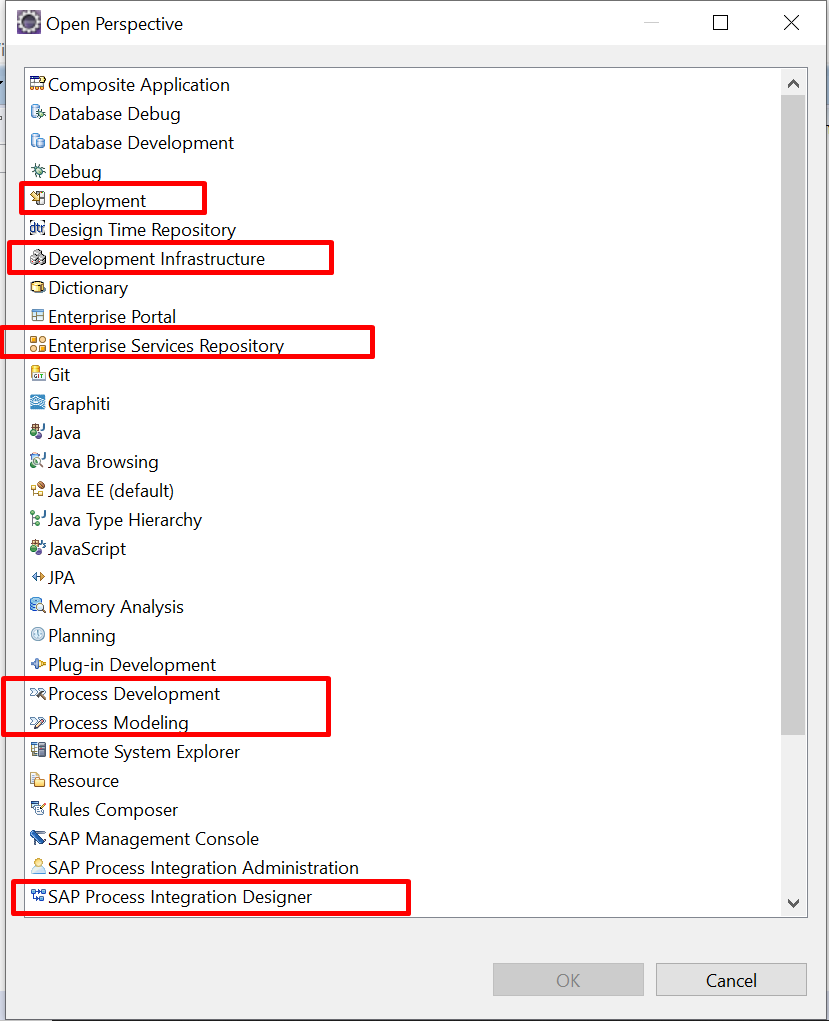
Task: Click the Git perspective icon
Action: click(x=38, y=374)
